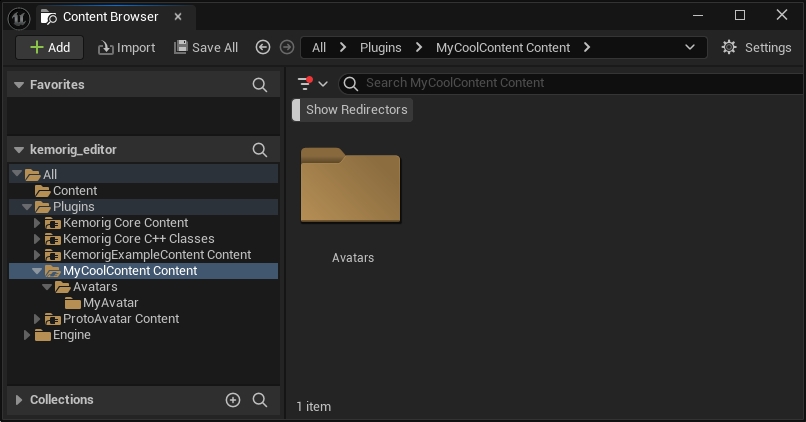
Task: Open the filters funnel icon menu
Action: [x=311, y=84]
